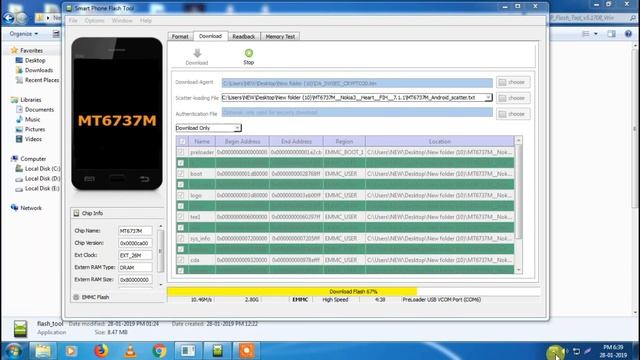
Task: Click choose button for Scatter-loading File
Action: point(513,98)
